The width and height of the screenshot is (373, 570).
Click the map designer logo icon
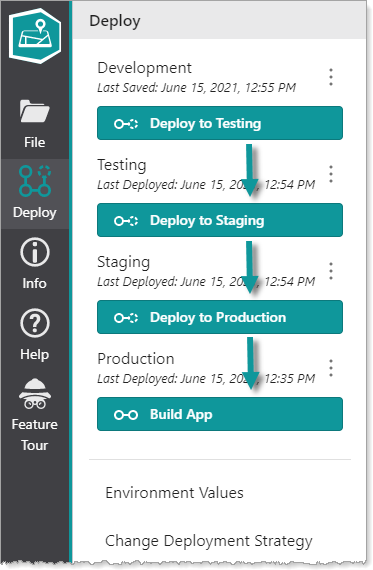35,36
